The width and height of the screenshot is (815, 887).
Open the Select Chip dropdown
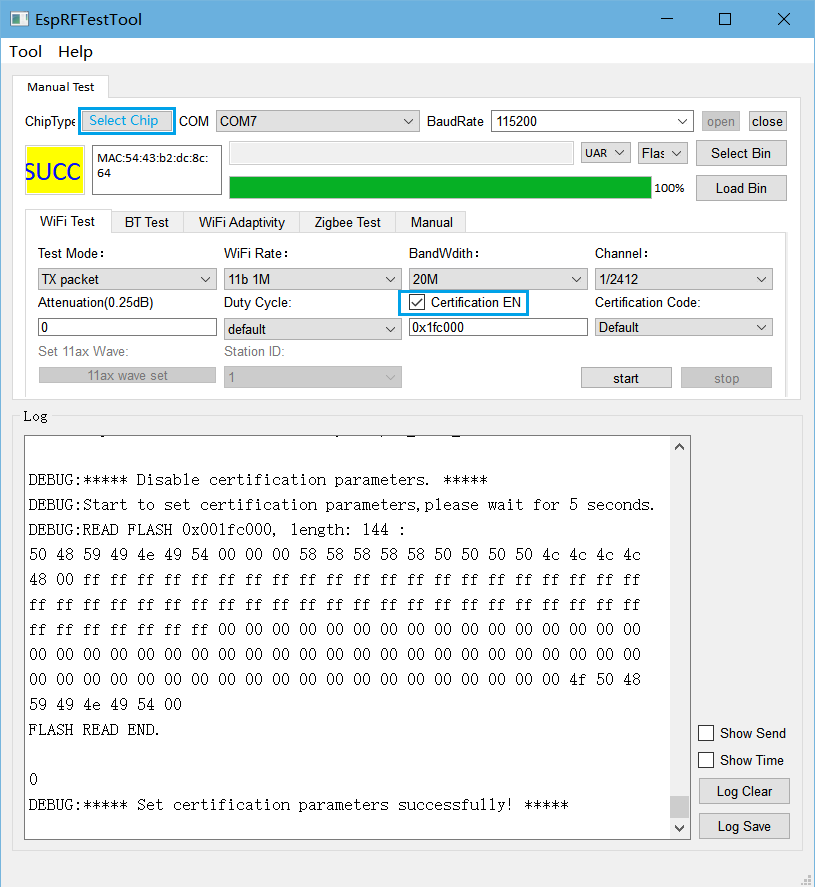pos(126,120)
